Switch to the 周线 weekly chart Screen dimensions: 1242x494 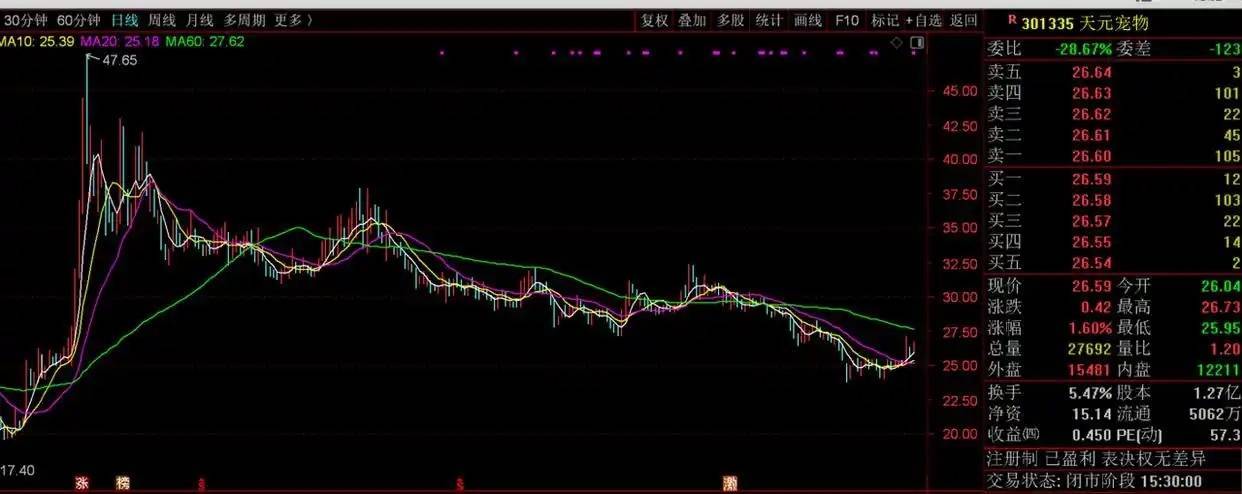pos(162,20)
